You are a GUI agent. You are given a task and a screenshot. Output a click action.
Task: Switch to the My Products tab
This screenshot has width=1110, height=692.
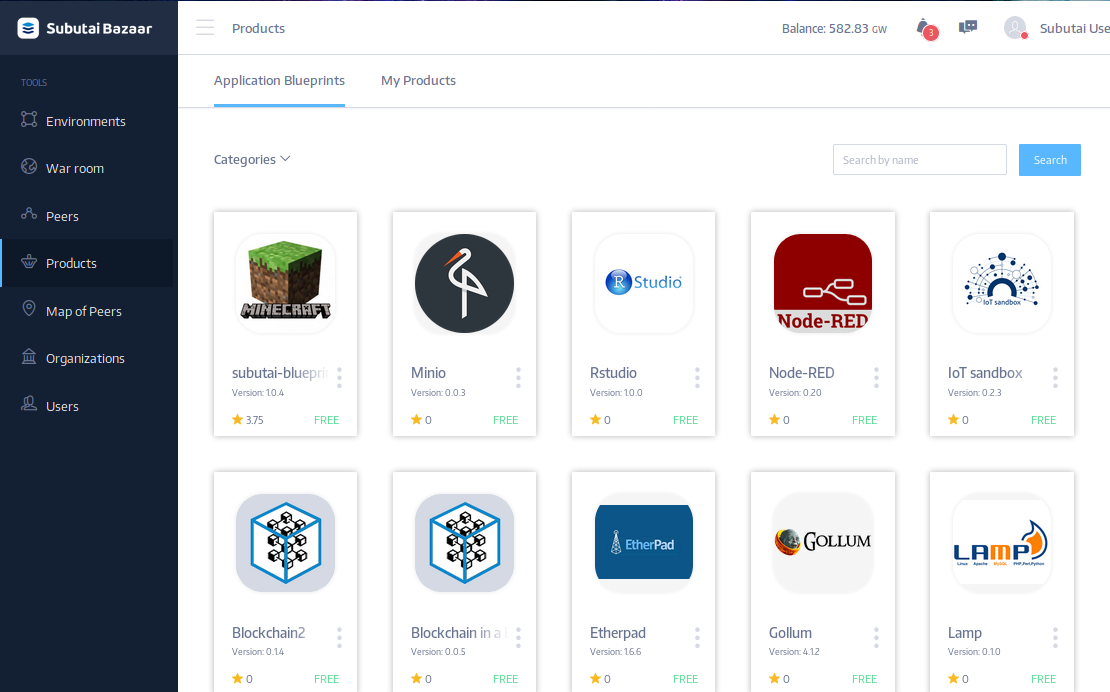point(418,81)
